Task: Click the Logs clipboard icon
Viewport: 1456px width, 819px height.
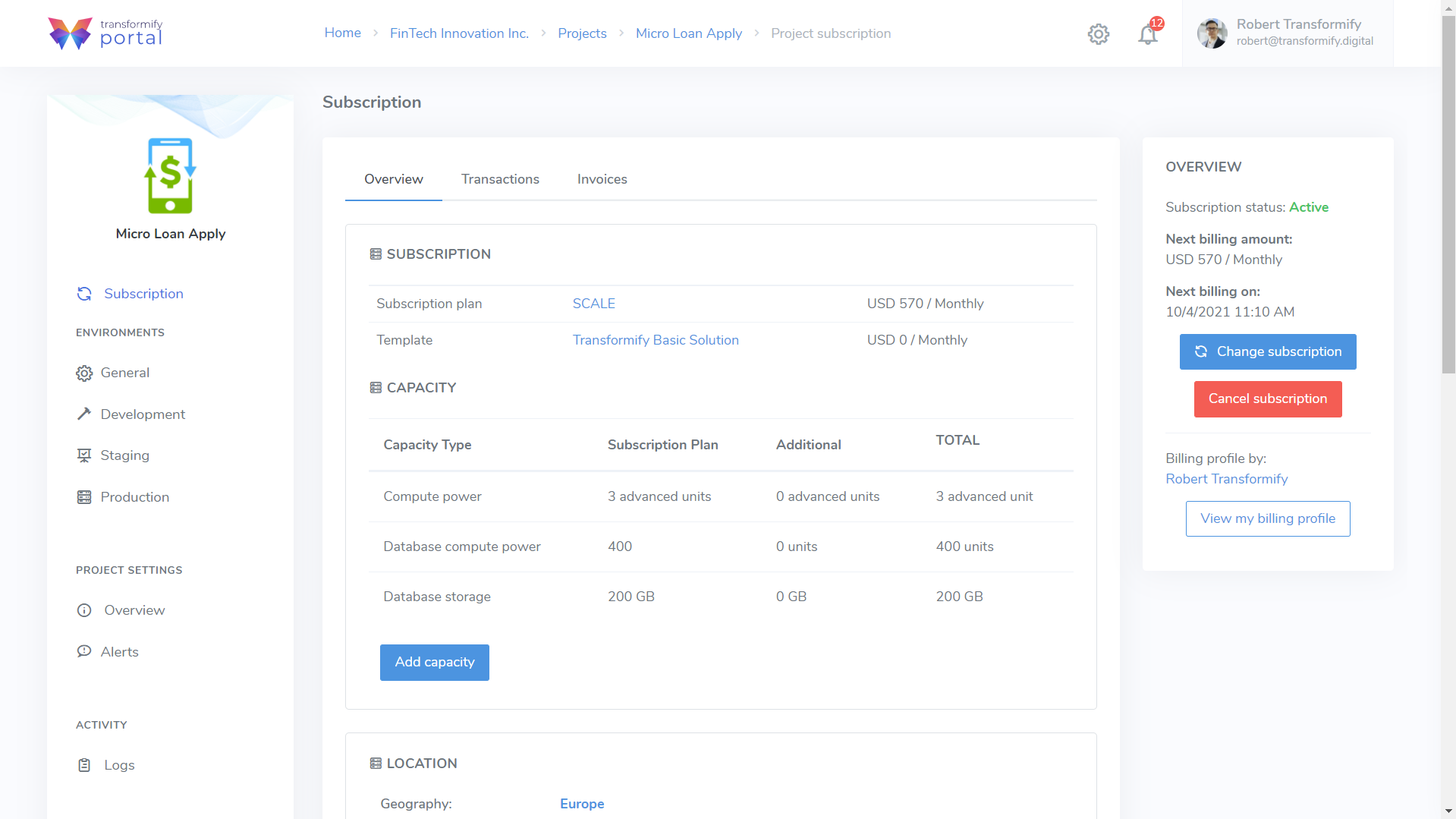Action: [x=84, y=765]
